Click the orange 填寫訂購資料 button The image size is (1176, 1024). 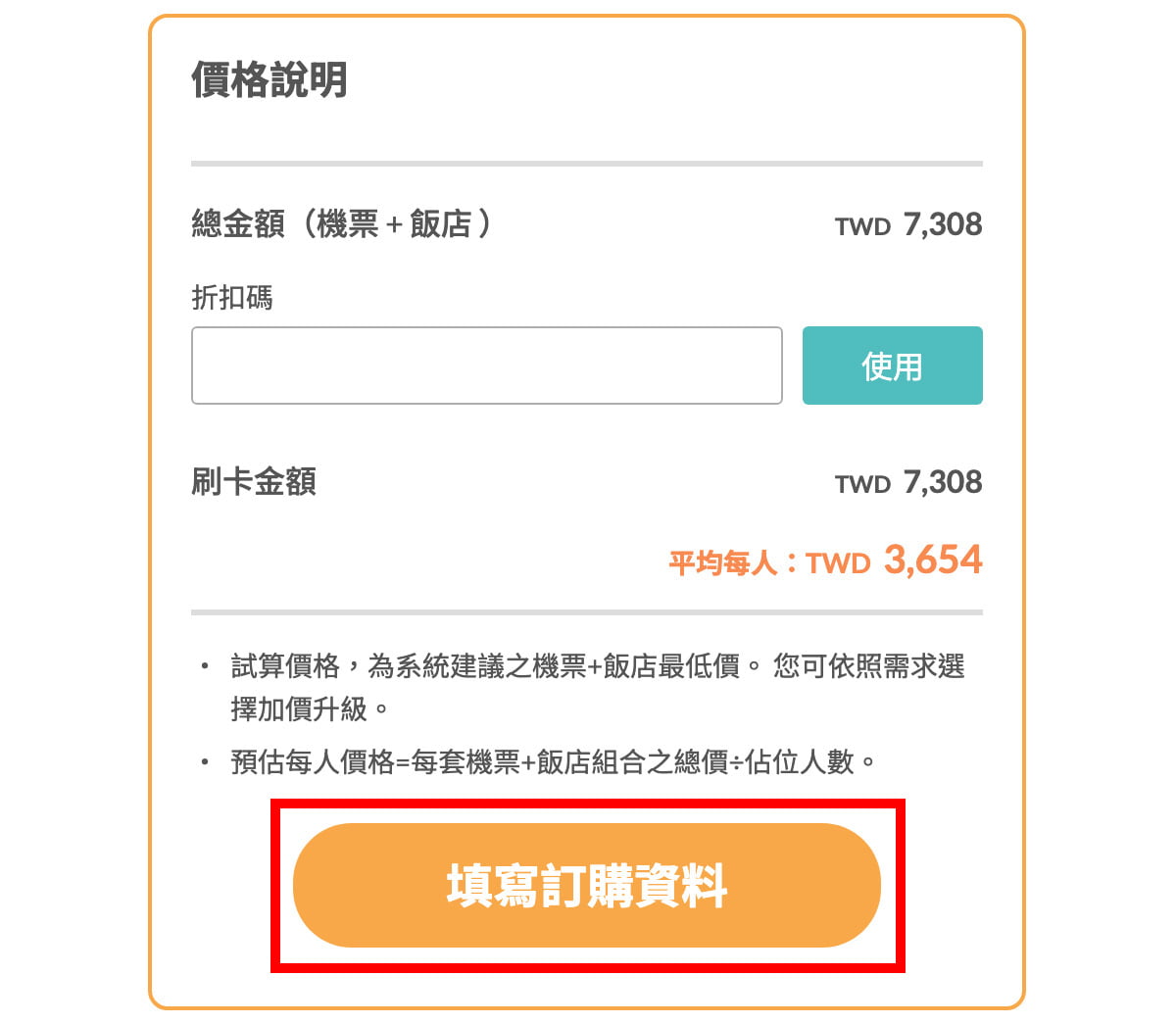pos(586,885)
